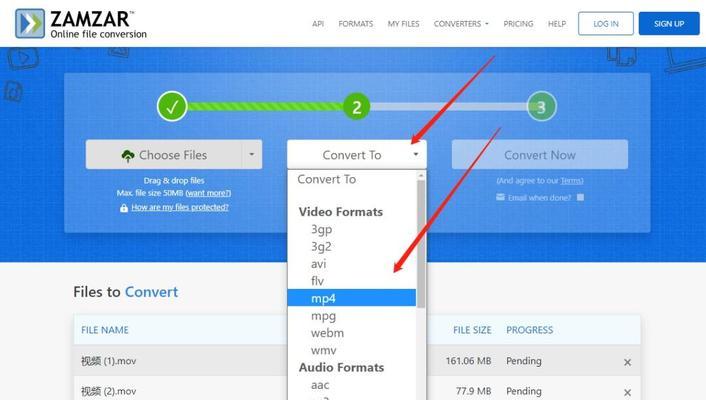
Task: Click the Files to Convert heading
Action: (x=126, y=292)
